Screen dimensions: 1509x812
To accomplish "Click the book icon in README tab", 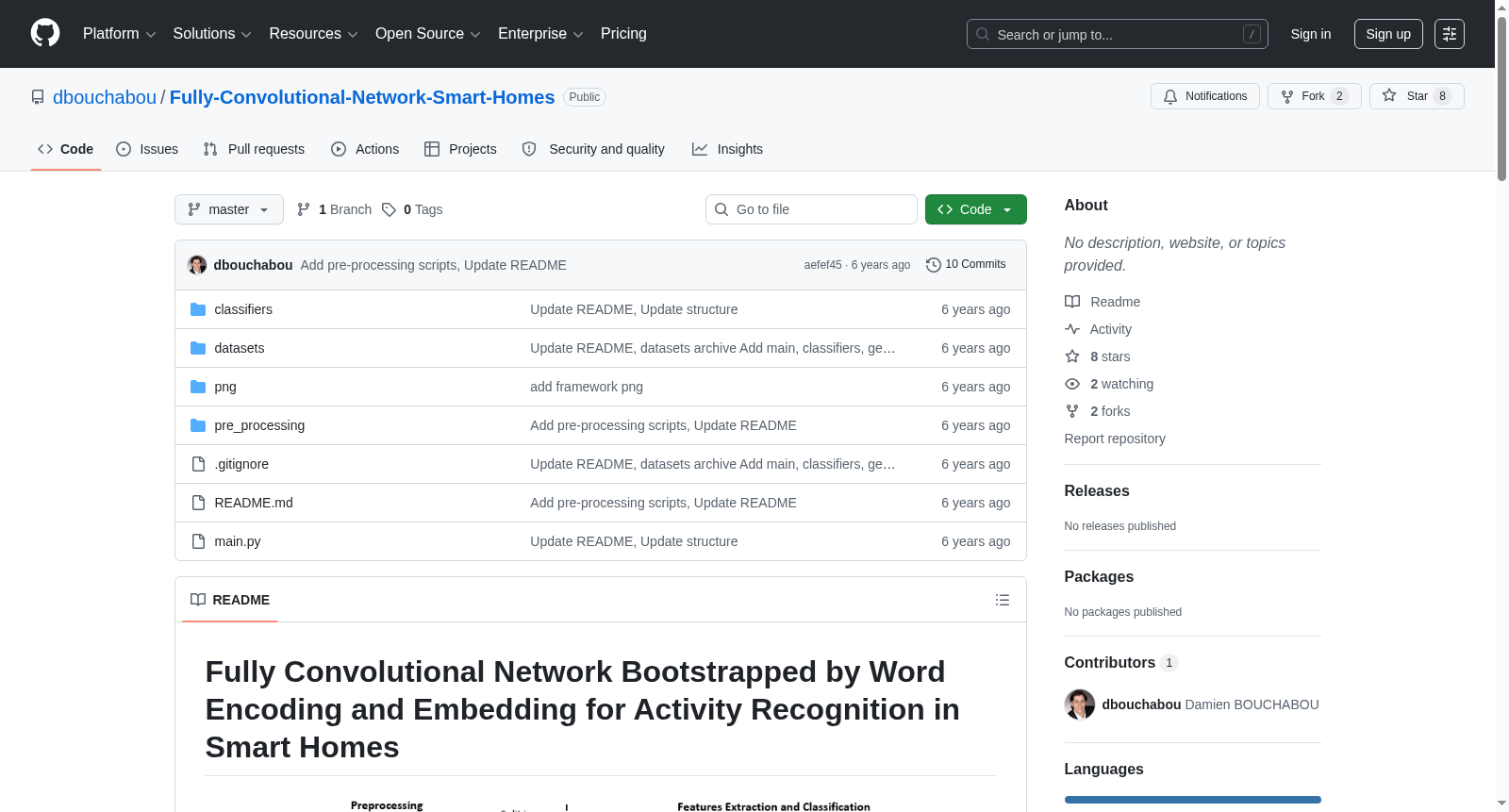I will 198,600.
